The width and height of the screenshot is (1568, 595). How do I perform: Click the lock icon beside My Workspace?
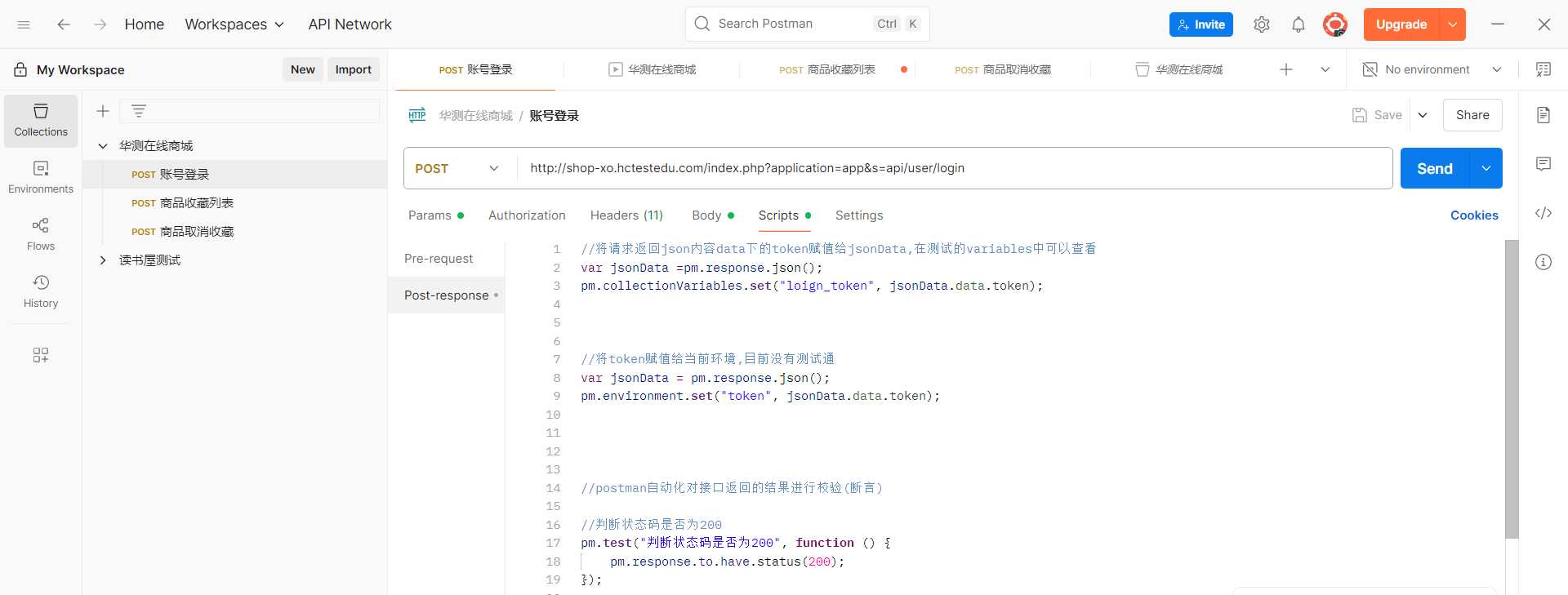coord(20,70)
